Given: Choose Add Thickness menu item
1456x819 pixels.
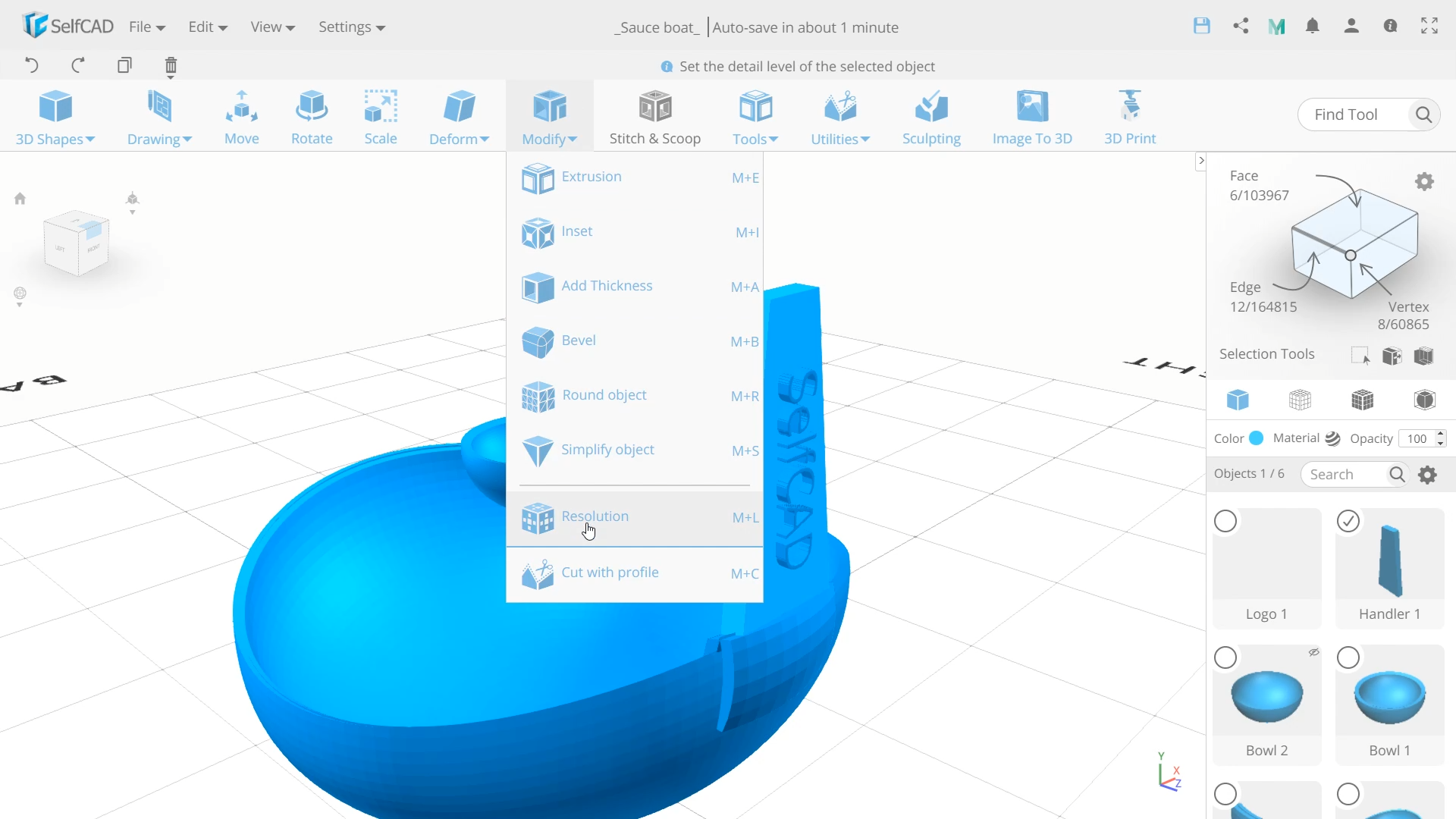Looking at the screenshot, I should [635, 287].
